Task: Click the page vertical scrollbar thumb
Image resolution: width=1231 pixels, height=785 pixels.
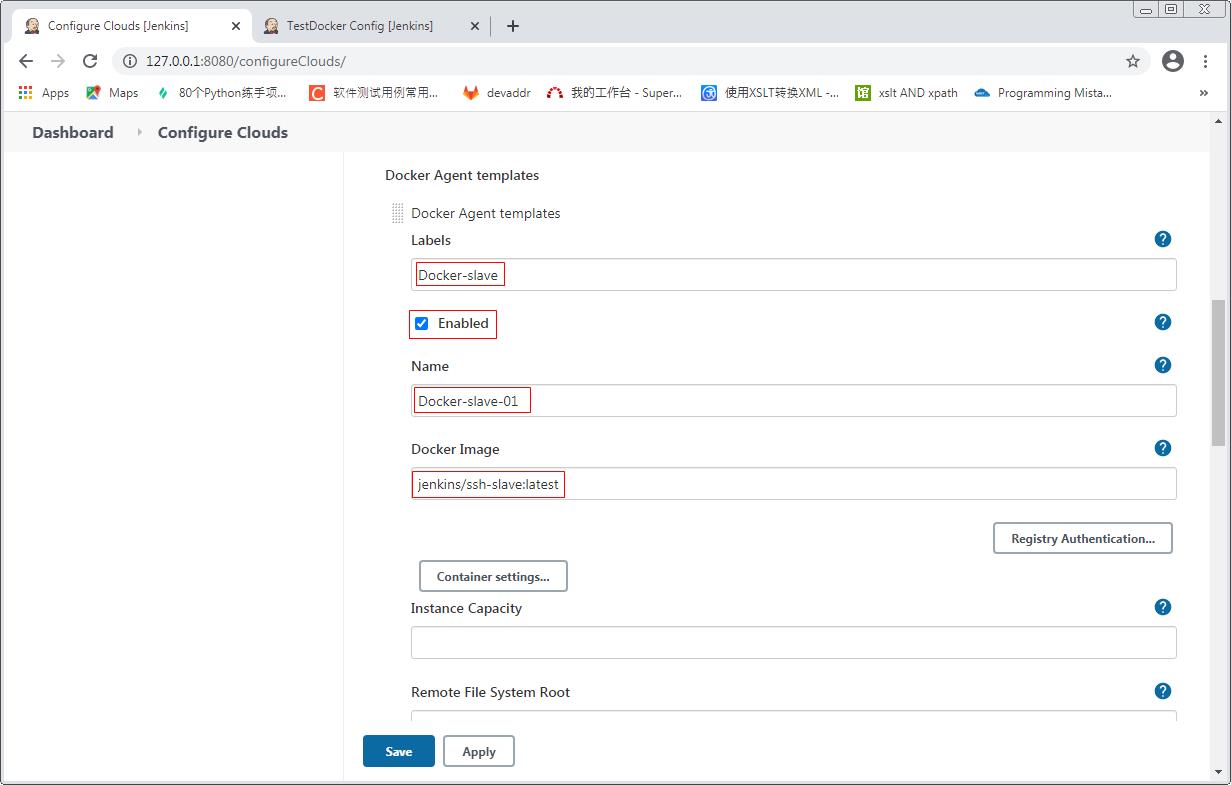Action: 1218,372
